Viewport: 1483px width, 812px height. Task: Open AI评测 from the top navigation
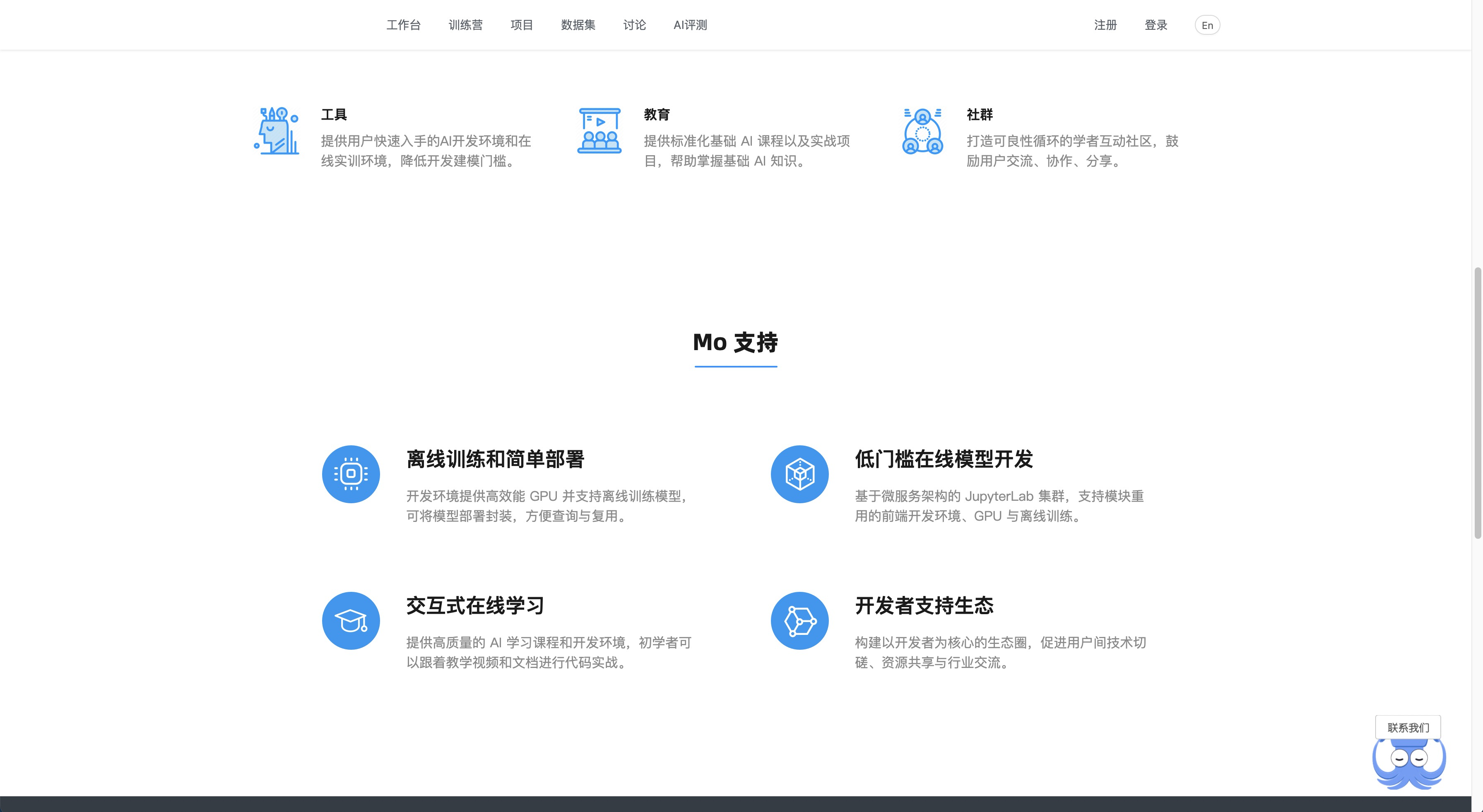click(x=690, y=25)
